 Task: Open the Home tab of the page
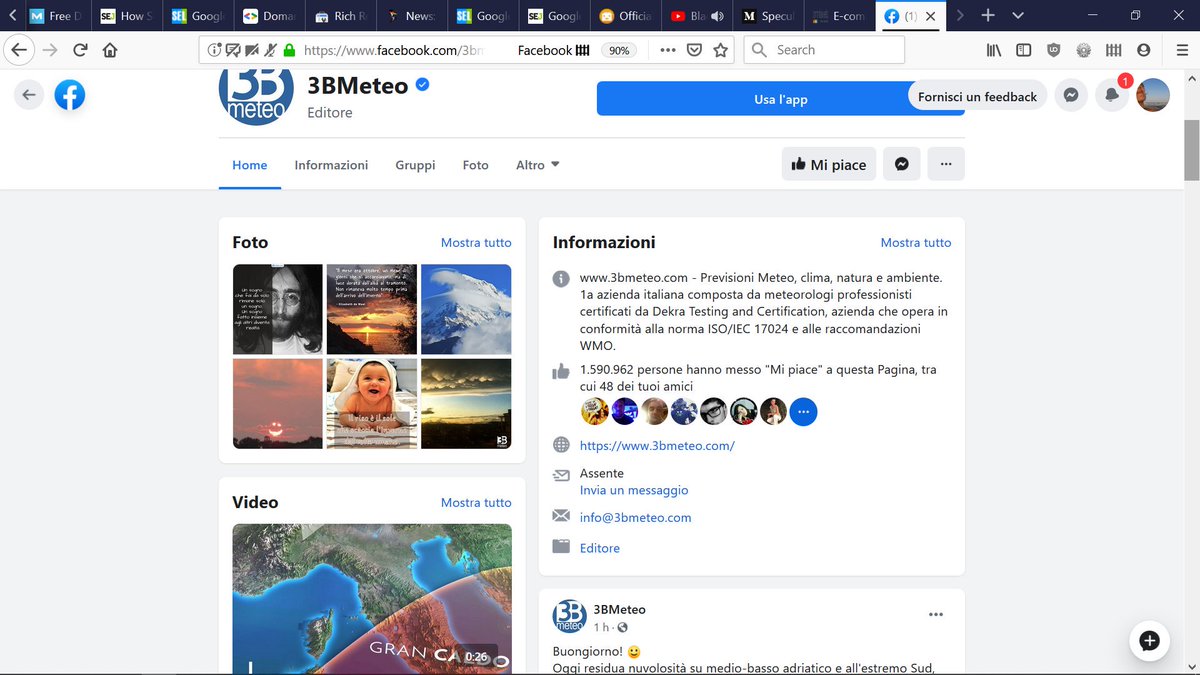tap(250, 165)
